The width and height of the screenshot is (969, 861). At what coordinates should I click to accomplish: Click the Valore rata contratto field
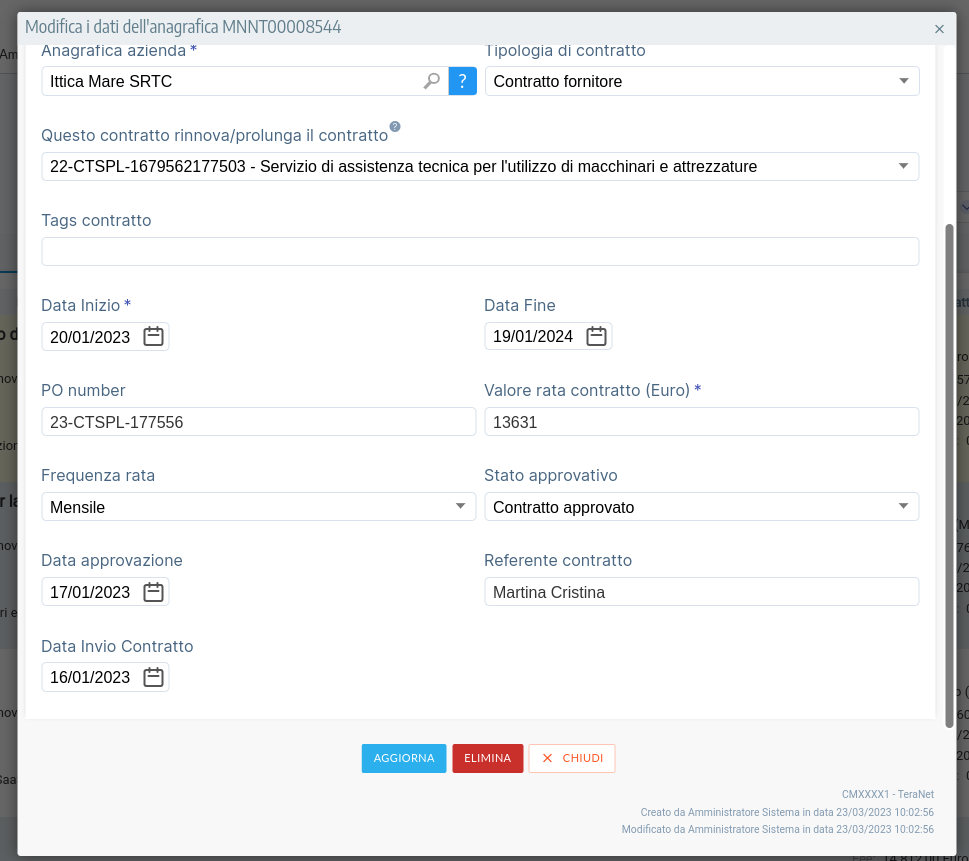700,422
